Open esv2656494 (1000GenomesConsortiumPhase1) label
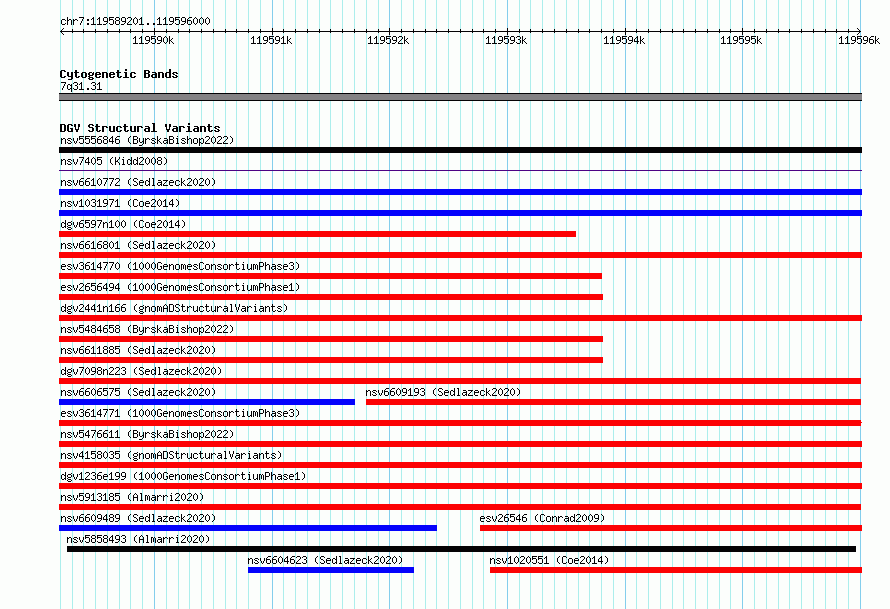 tap(180, 287)
